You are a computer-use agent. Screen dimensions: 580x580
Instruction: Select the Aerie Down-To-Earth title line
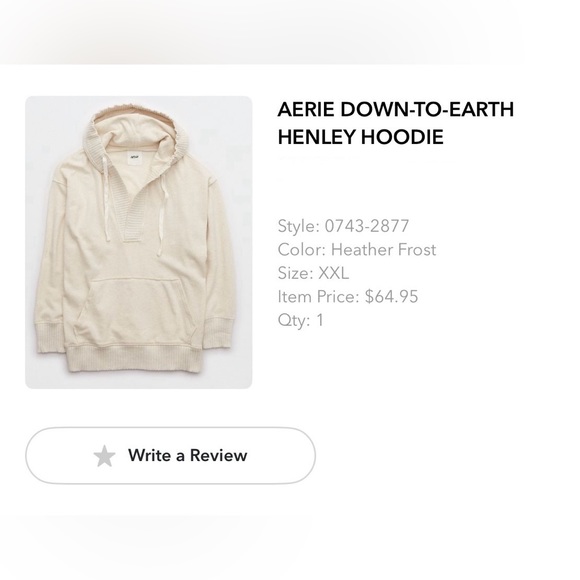(x=395, y=109)
